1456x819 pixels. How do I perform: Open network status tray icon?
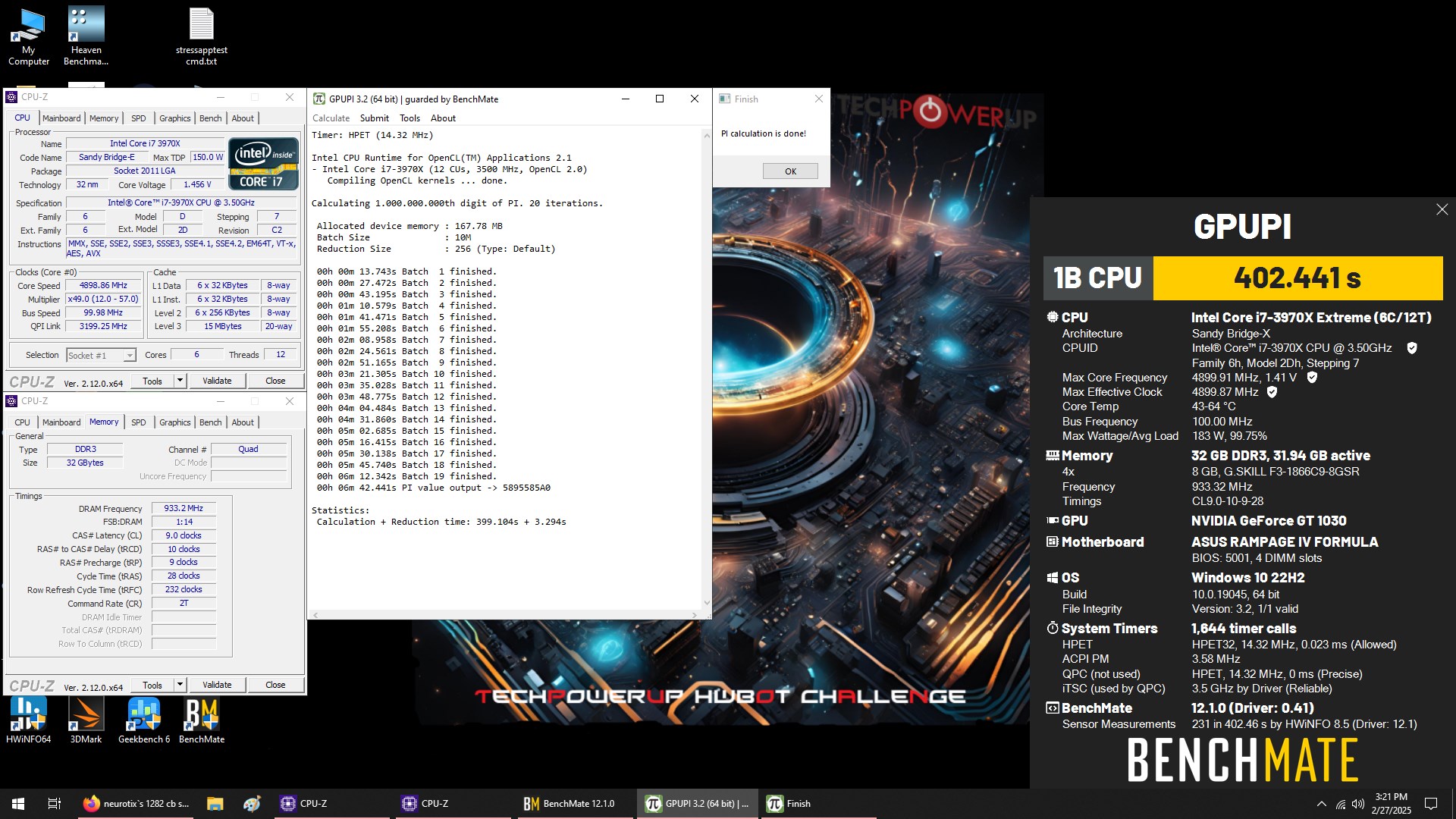(1341, 804)
